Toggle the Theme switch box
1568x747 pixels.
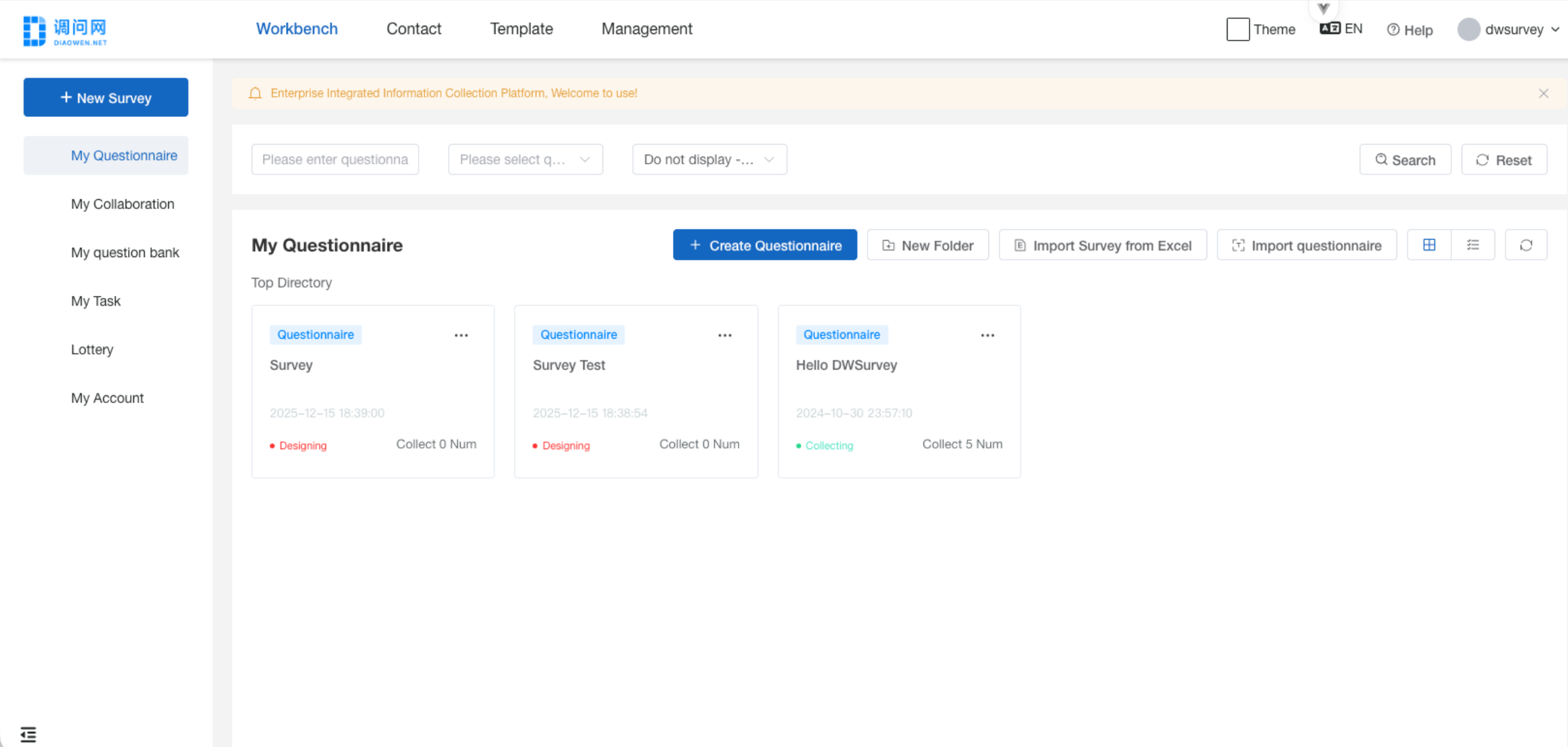click(1237, 30)
